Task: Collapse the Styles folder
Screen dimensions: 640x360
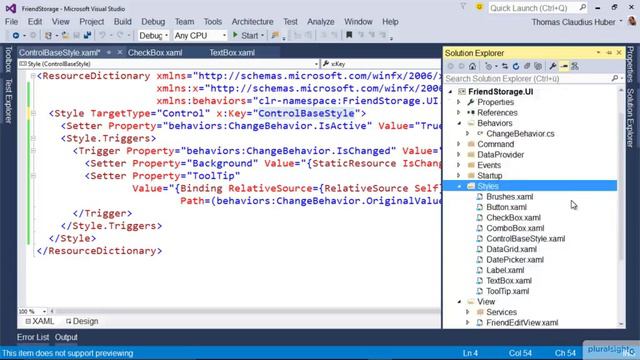Action: point(459,186)
